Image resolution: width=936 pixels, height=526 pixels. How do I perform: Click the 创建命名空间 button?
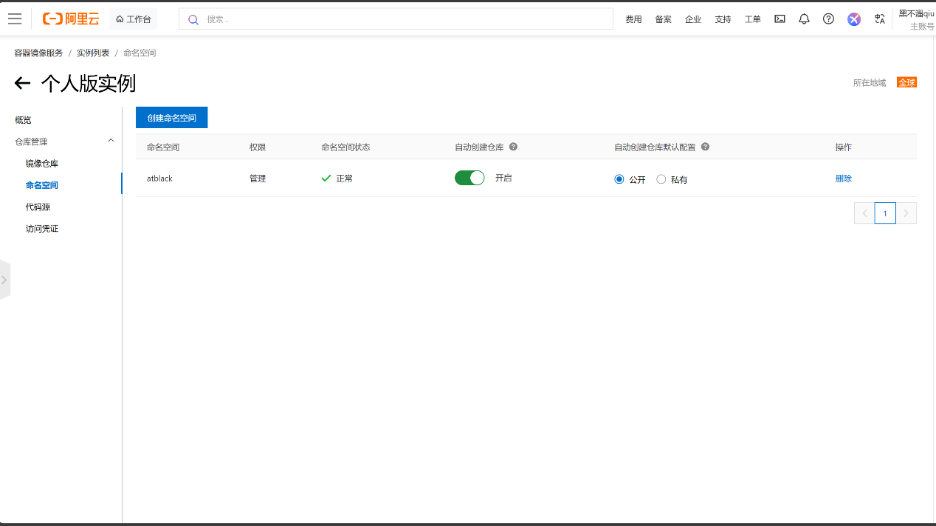[172, 118]
